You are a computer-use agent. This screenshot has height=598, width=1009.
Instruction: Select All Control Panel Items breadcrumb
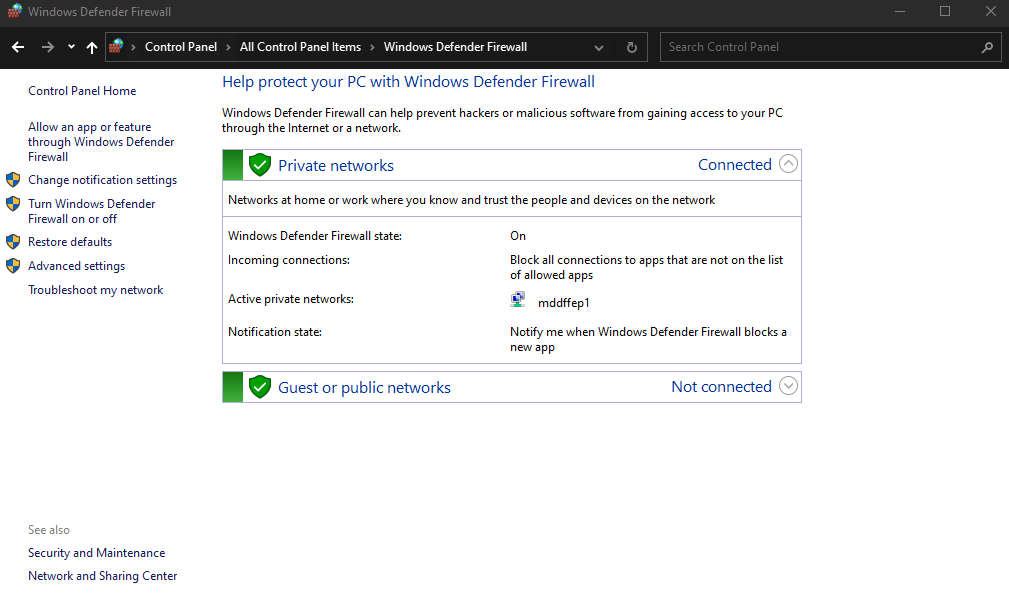click(301, 47)
